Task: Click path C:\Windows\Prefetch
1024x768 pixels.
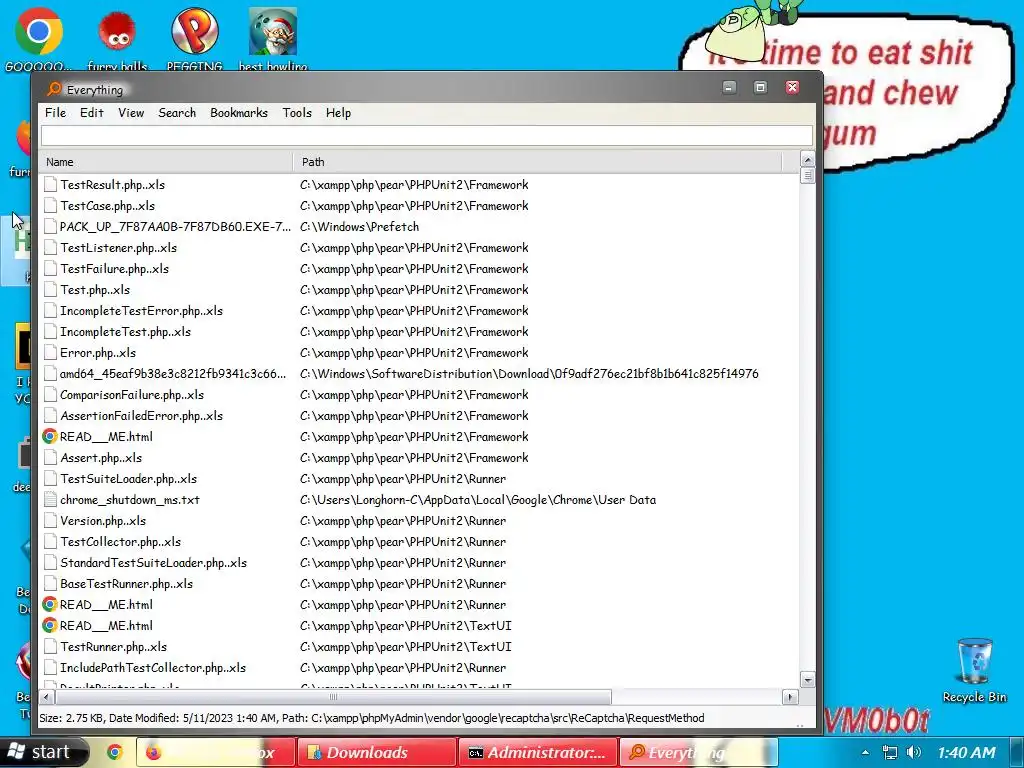Action: [360, 227]
